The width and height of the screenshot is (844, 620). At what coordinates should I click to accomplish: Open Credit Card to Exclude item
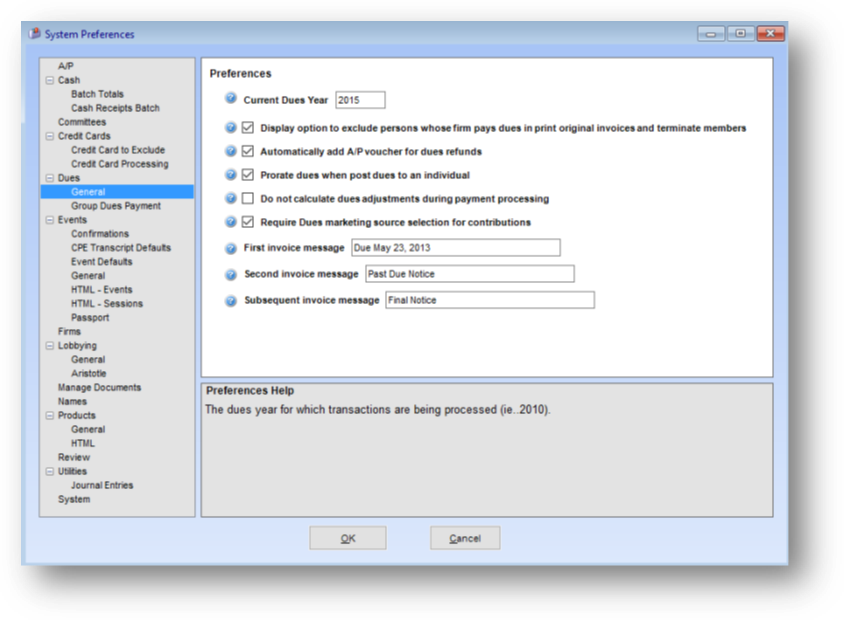pos(118,150)
